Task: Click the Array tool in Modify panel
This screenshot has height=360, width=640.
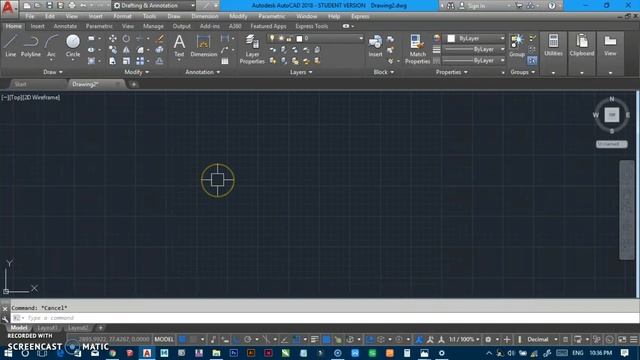Action: coord(140,61)
